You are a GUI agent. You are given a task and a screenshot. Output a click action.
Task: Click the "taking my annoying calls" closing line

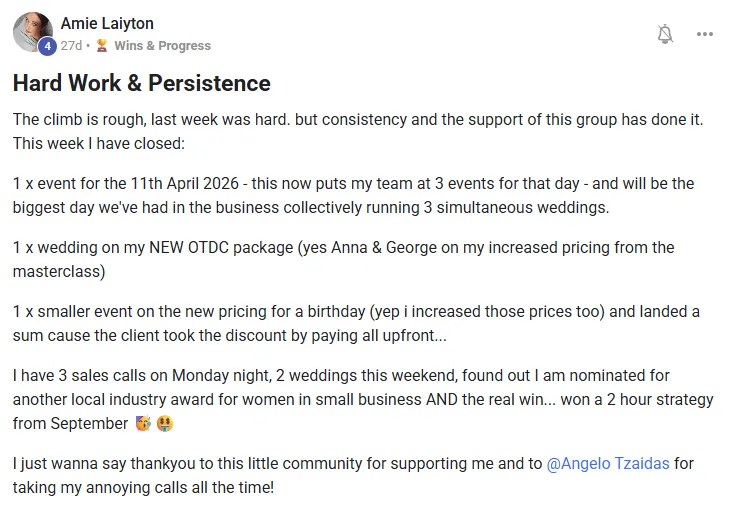[143, 489]
